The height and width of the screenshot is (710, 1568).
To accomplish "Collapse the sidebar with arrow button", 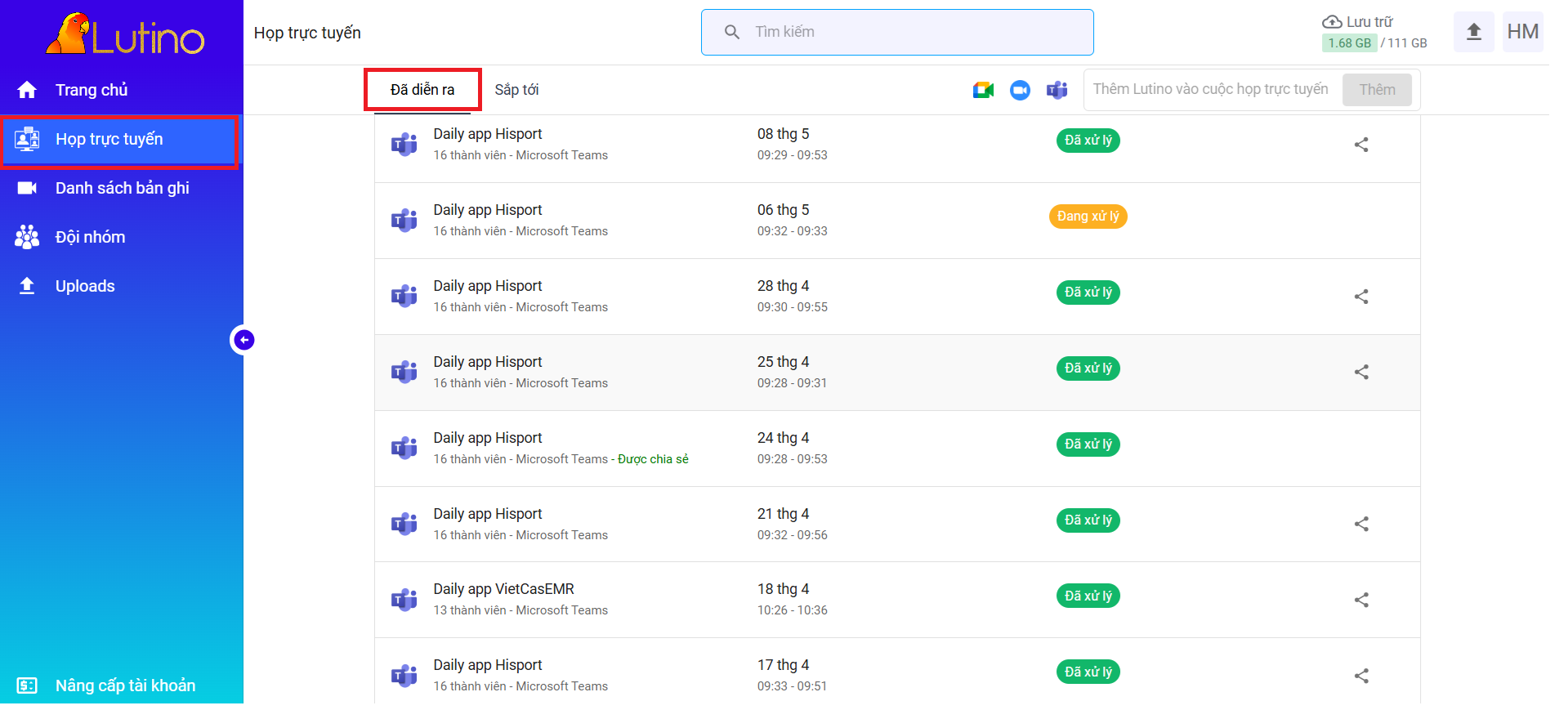I will click(243, 340).
